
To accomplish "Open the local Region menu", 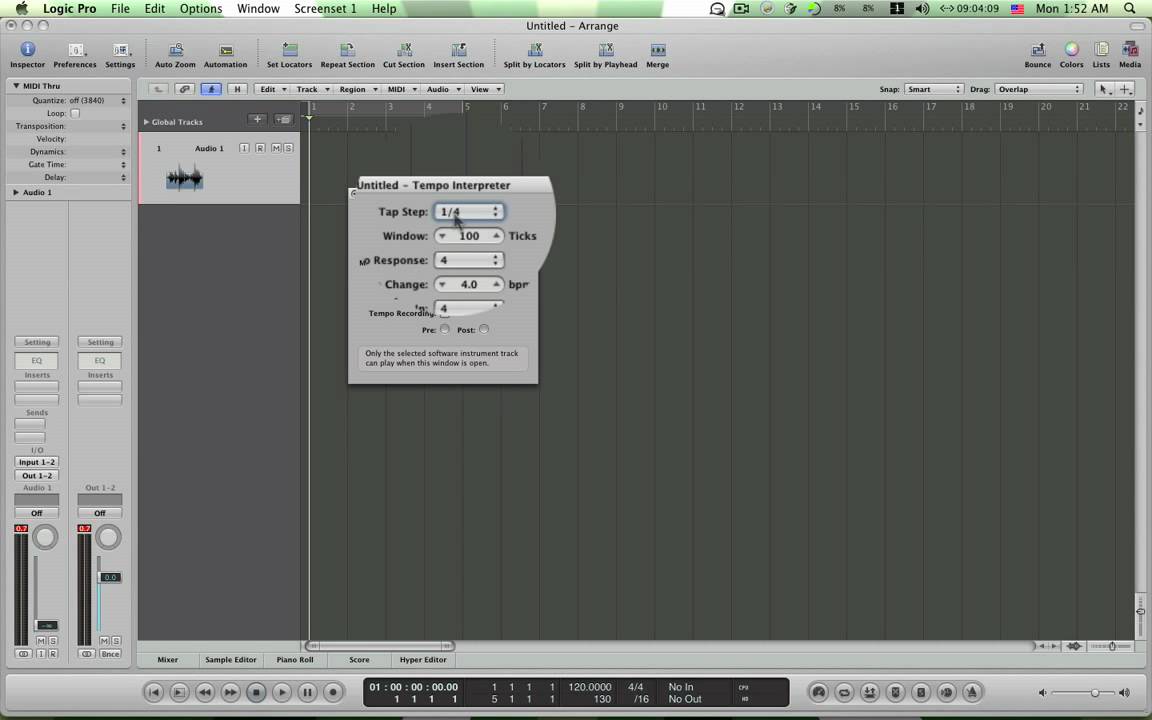I will click(358, 89).
